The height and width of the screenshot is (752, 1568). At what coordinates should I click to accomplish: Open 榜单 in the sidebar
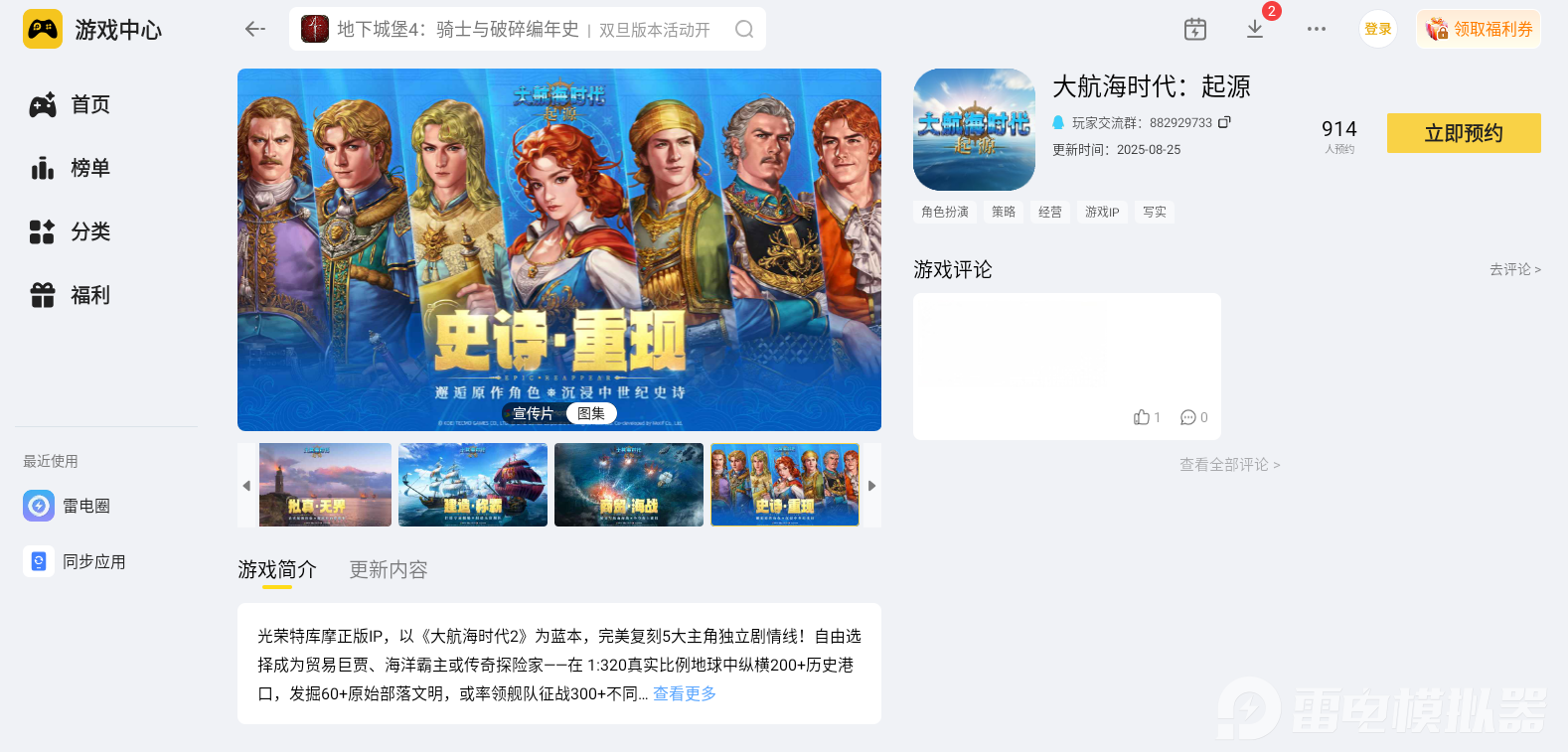pyautogui.click(x=70, y=168)
